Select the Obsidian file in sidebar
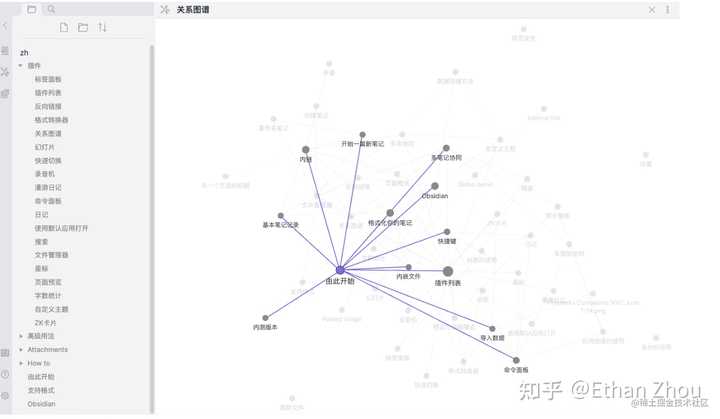The width and height of the screenshot is (720, 419). click(42, 404)
